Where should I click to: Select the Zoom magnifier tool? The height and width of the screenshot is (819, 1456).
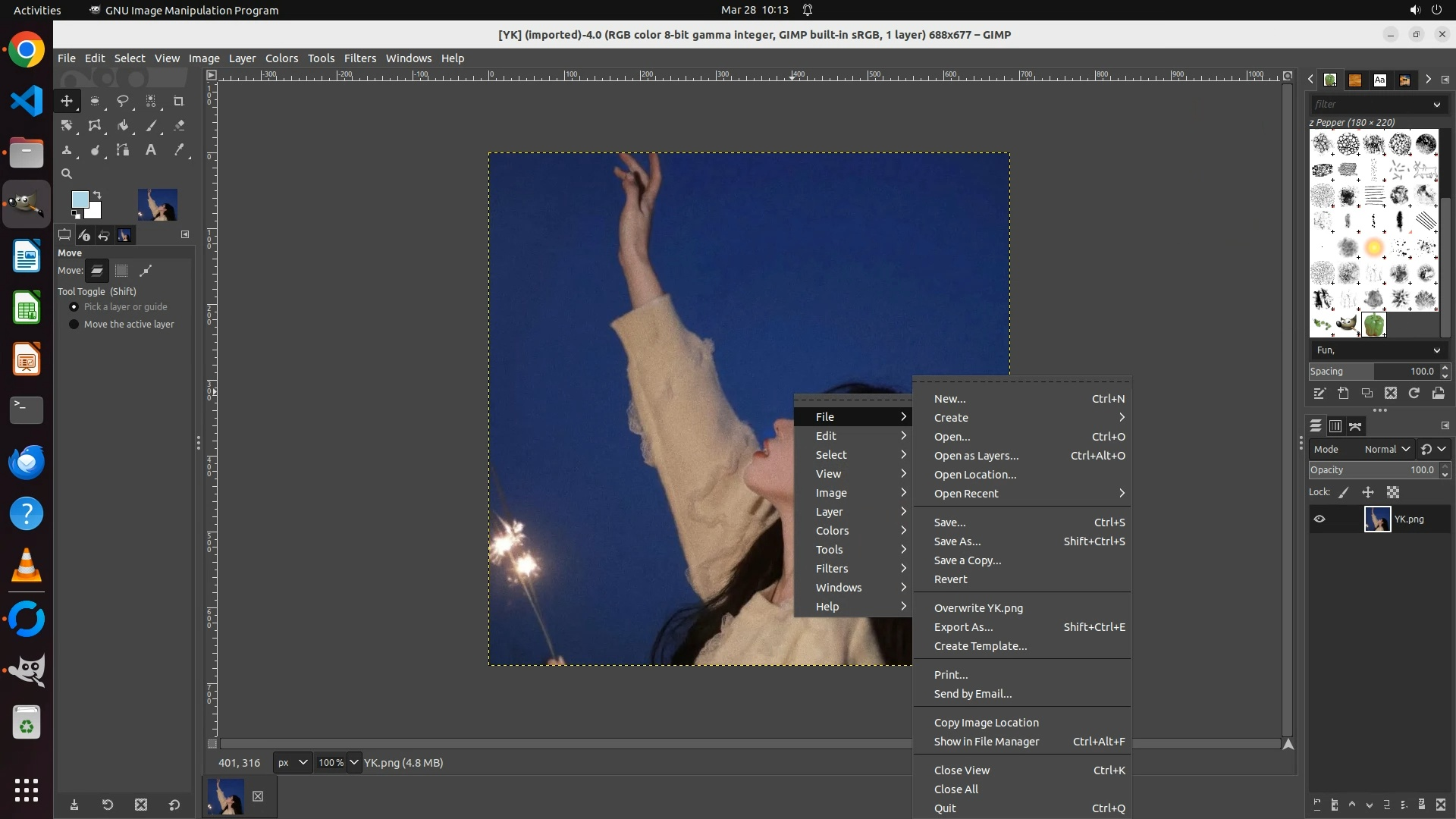pyautogui.click(x=67, y=174)
